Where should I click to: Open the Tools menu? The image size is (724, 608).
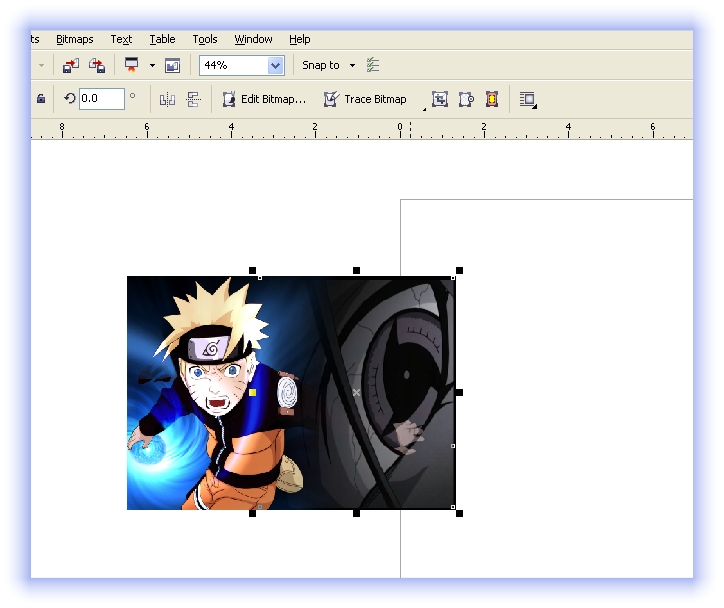click(205, 39)
